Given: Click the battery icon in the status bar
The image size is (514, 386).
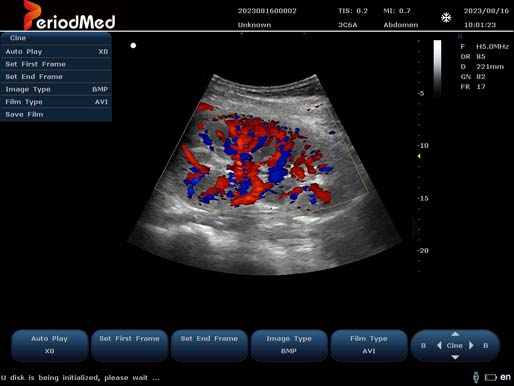Looking at the screenshot, I should [490, 377].
